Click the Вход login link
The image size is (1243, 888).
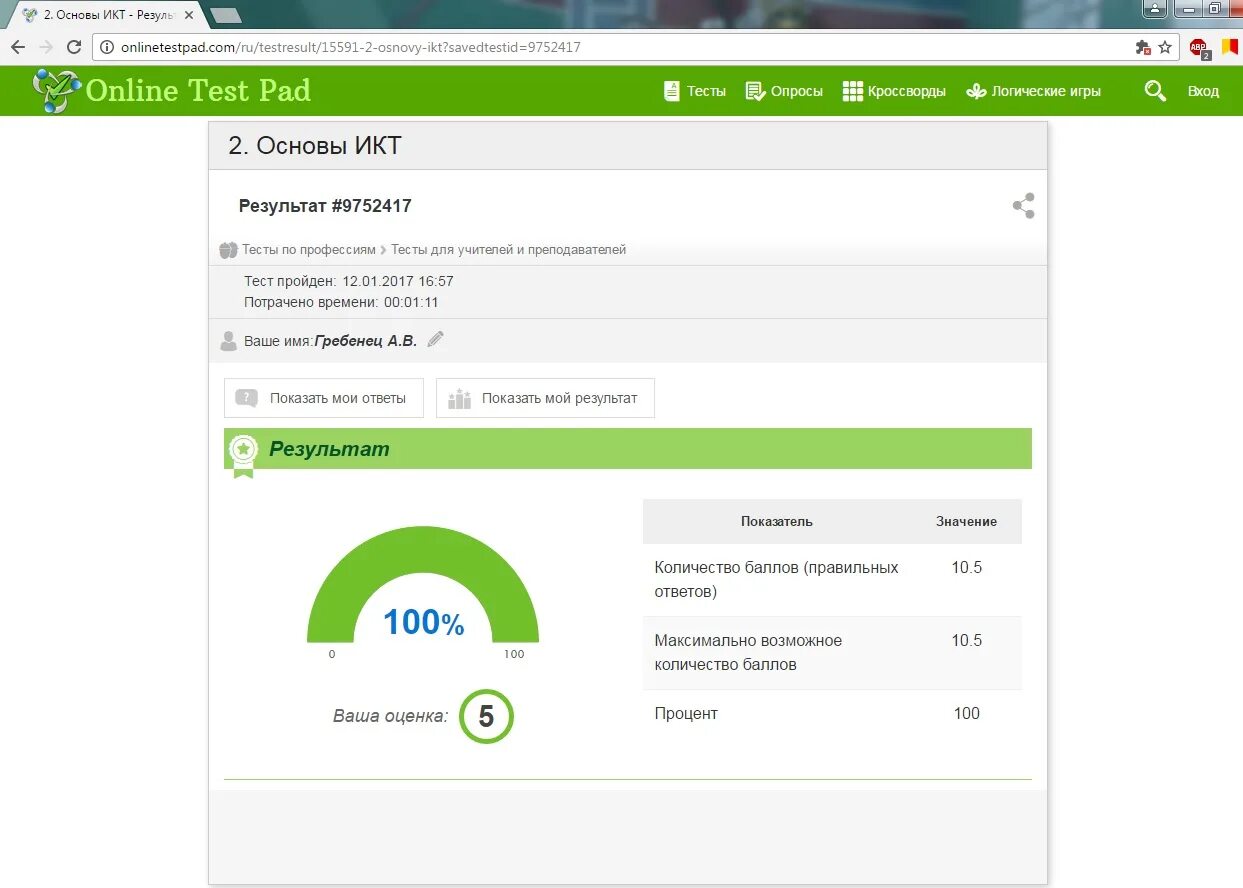click(x=1203, y=91)
